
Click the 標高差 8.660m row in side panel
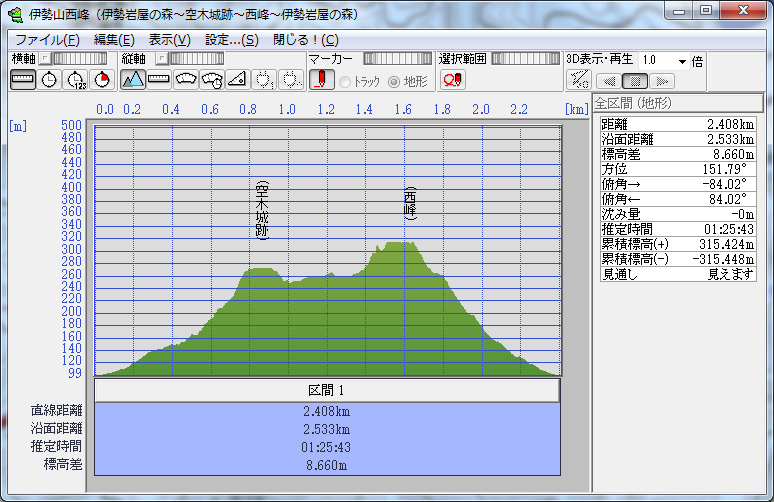click(678, 154)
